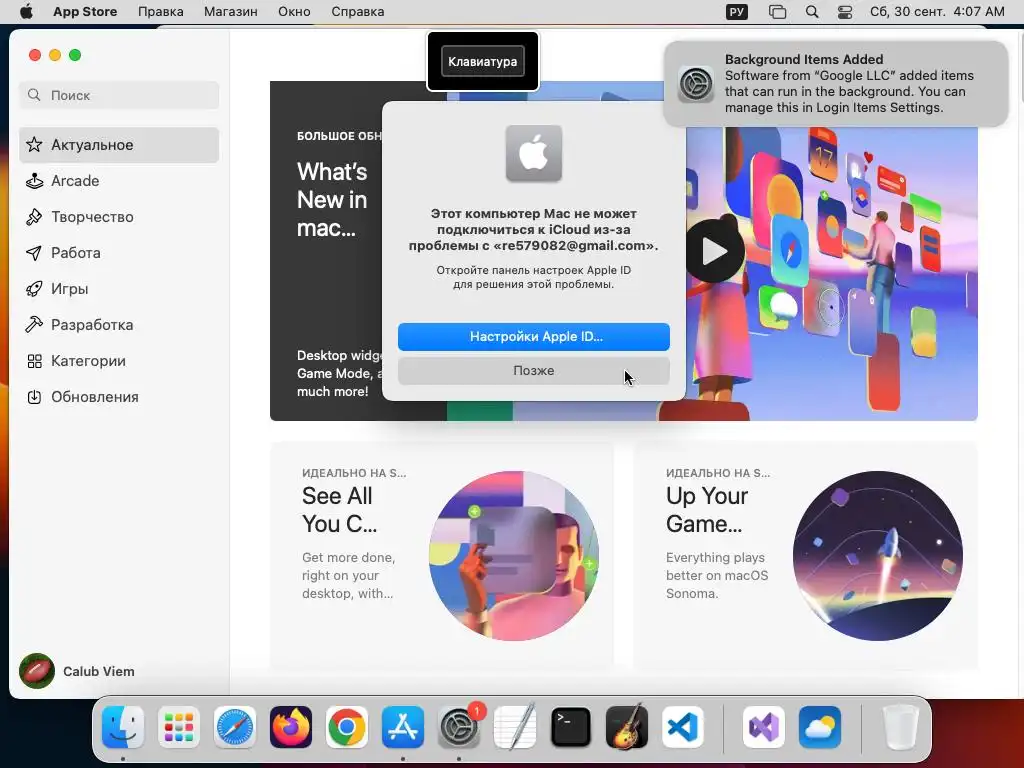This screenshot has width=1024, height=768.
Task: Select Актуальное in the sidebar
Action: pos(119,145)
